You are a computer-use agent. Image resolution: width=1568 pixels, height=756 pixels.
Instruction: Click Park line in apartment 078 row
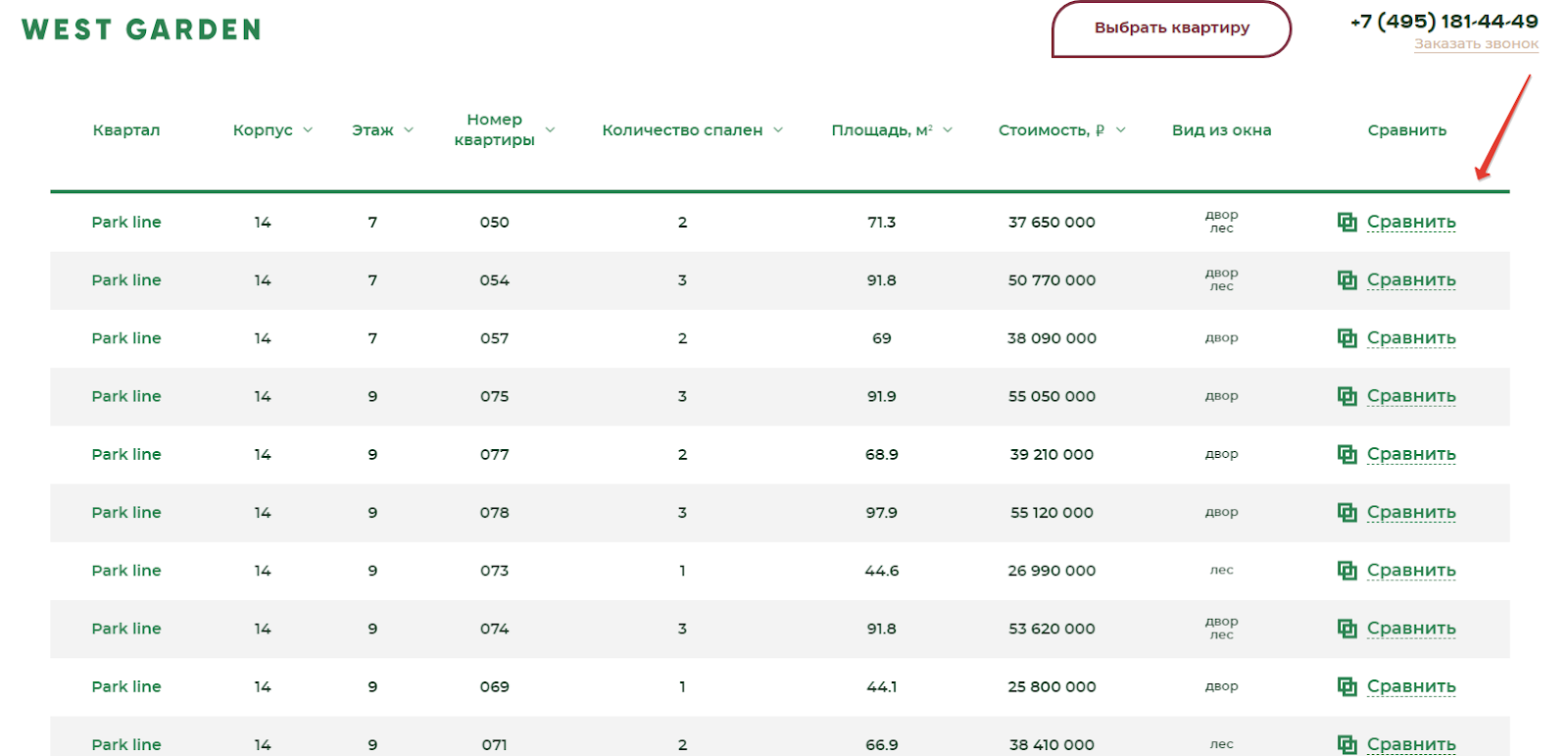[x=126, y=512]
